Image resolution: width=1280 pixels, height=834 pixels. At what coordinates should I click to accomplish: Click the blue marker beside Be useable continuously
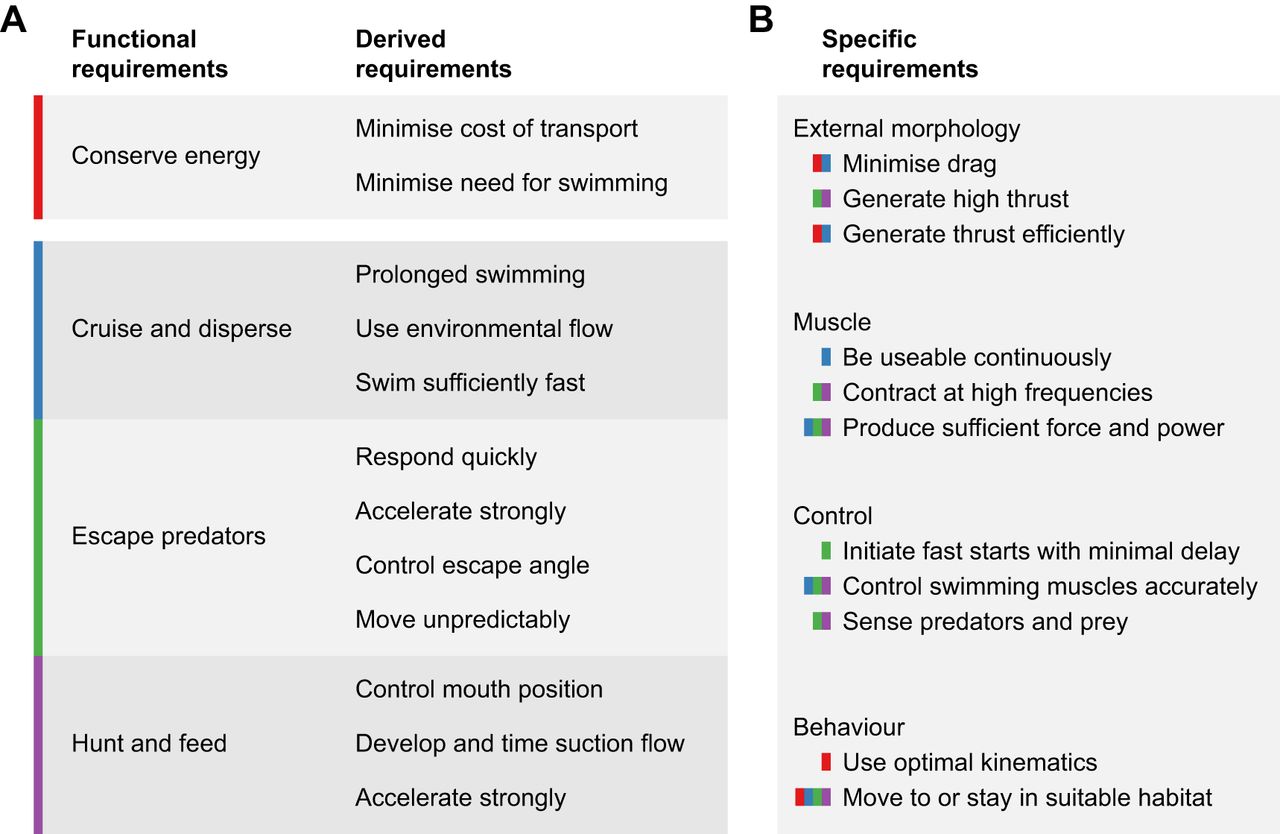[826, 358]
